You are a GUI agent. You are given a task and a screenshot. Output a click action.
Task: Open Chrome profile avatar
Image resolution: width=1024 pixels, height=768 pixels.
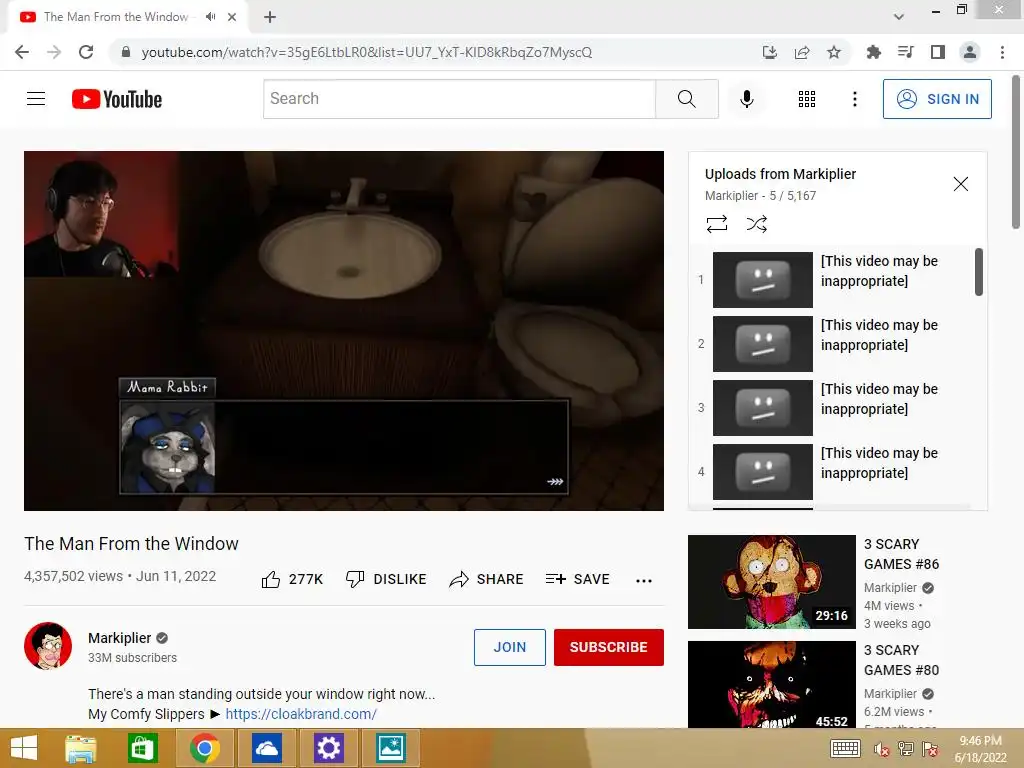[x=970, y=52]
